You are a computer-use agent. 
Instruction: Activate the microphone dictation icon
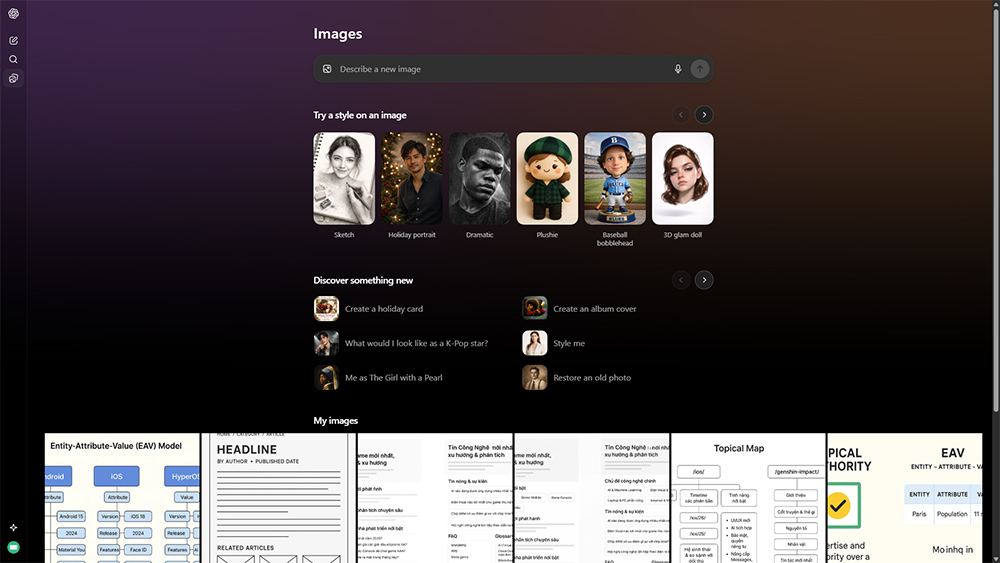tap(678, 69)
